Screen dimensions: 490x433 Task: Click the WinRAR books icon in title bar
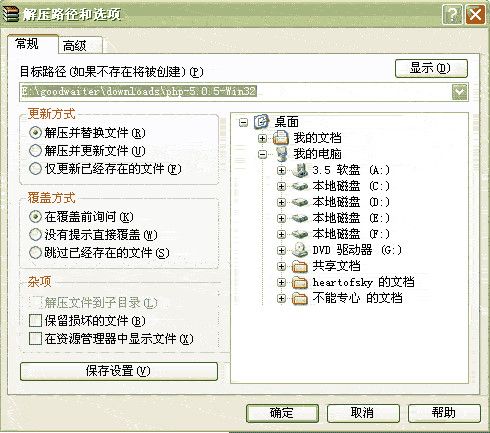pos(10,14)
